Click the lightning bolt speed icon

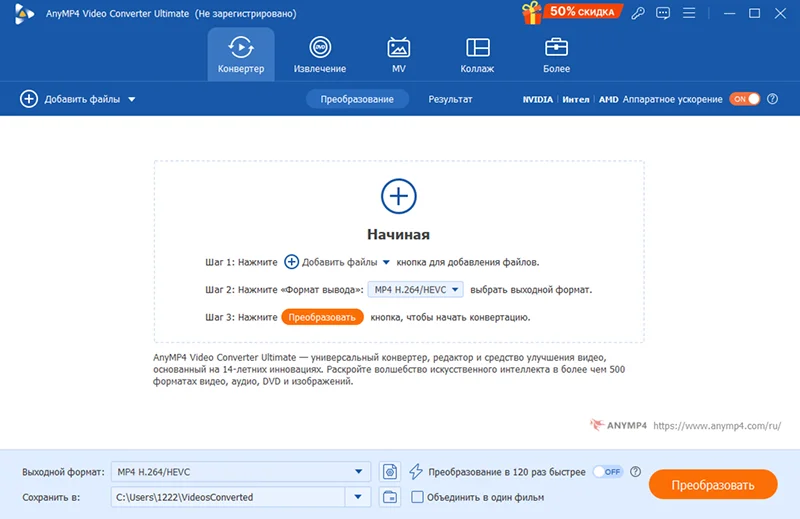(x=416, y=472)
